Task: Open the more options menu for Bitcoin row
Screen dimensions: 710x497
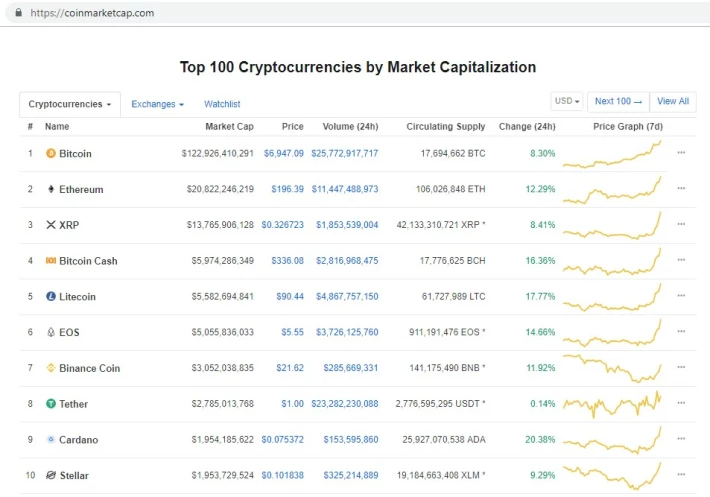Action: (681, 153)
